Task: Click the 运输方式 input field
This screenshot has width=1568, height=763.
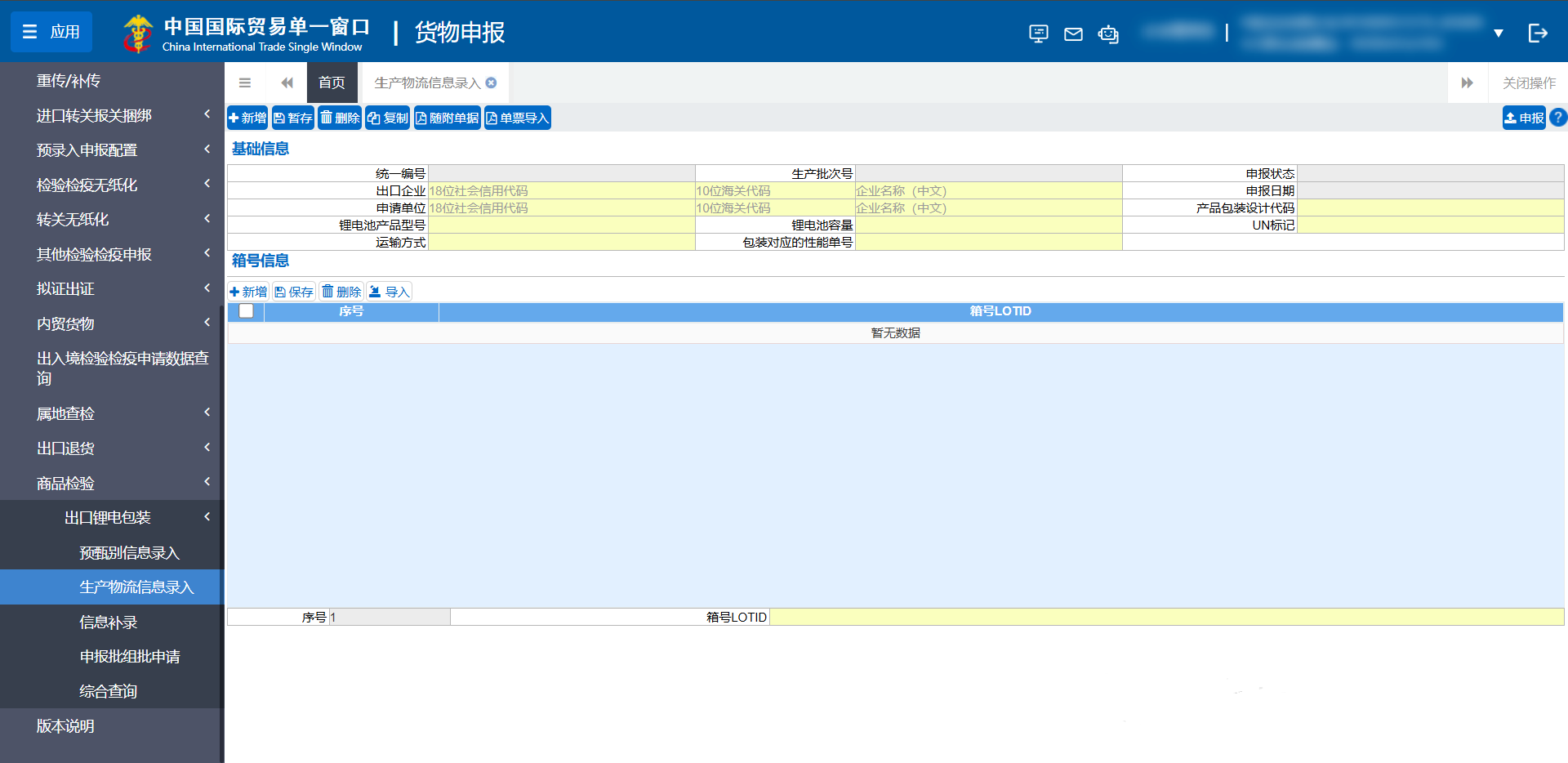Action: click(x=562, y=242)
